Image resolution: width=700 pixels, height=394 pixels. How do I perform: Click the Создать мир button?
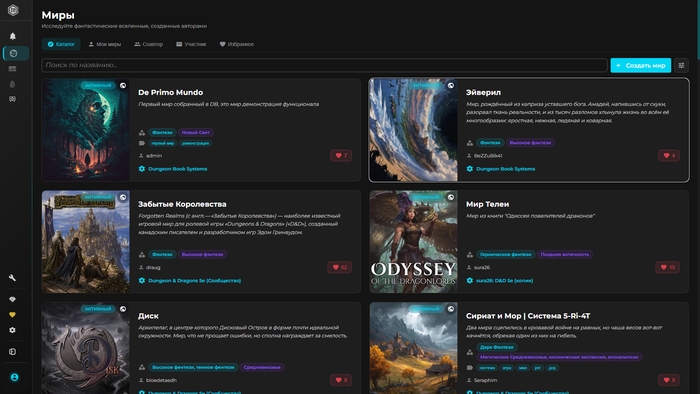tap(641, 65)
